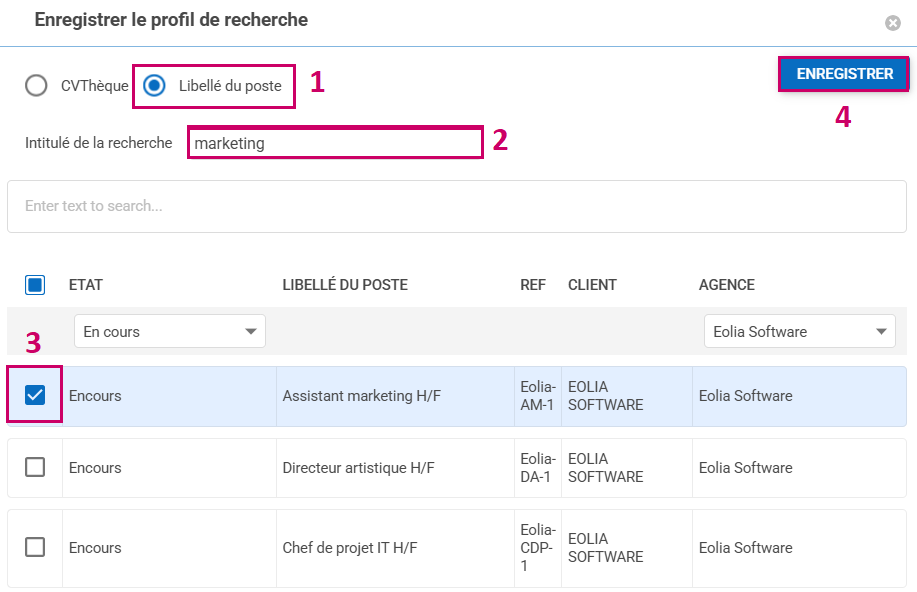917x592 pixels.
Task: Close the search profile dialog
Action: pos(892,23)
